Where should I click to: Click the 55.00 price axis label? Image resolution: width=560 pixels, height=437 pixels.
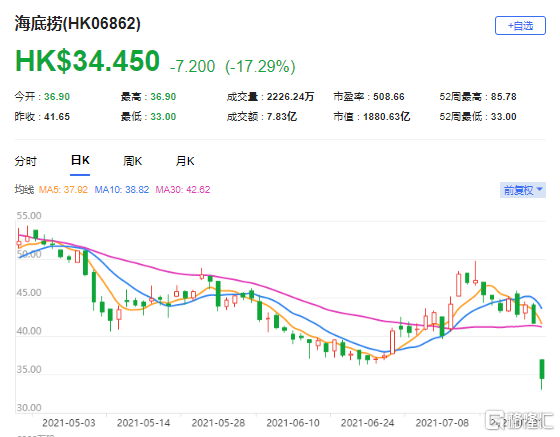29,216
